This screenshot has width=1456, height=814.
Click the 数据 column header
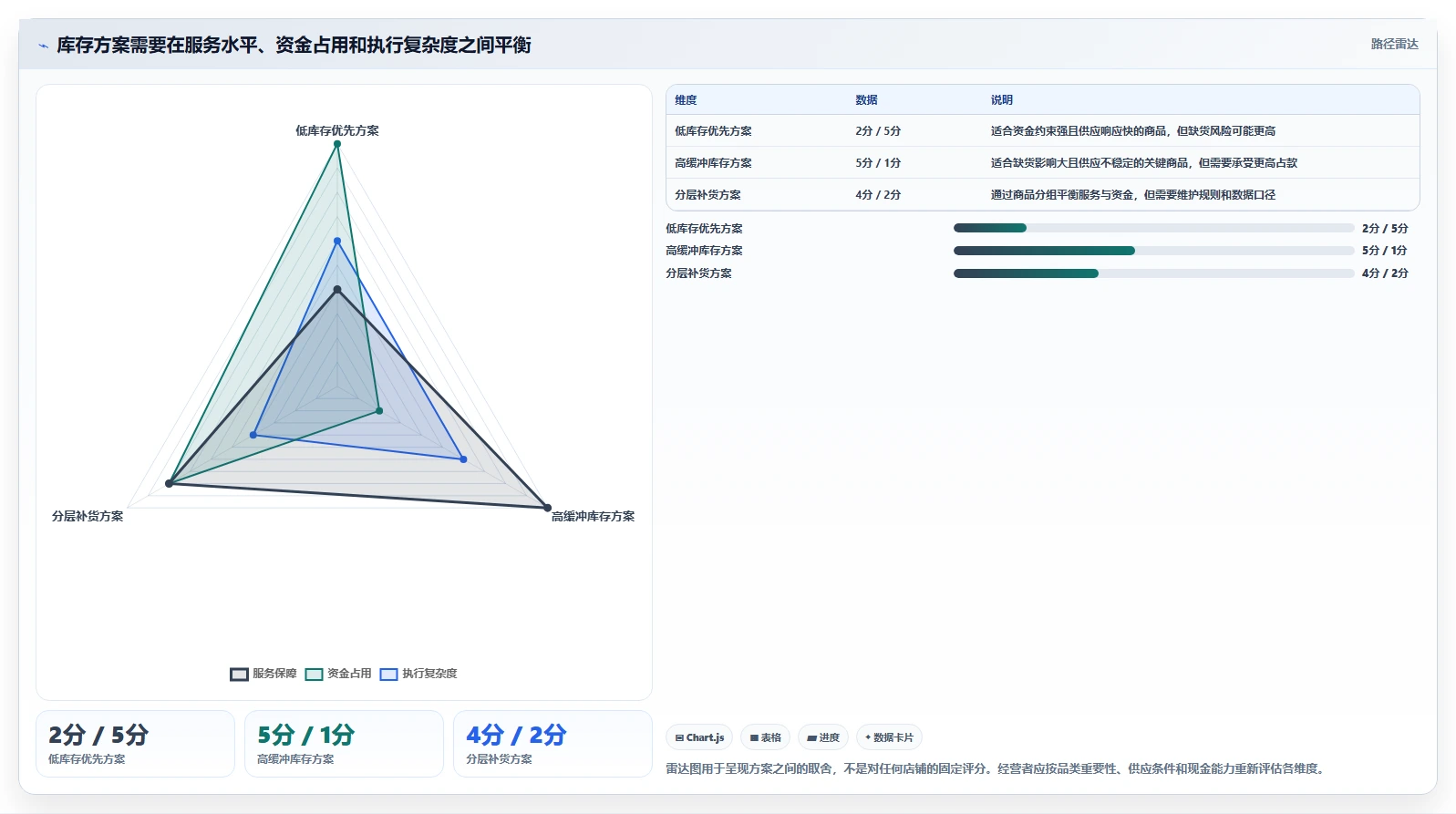866,100
